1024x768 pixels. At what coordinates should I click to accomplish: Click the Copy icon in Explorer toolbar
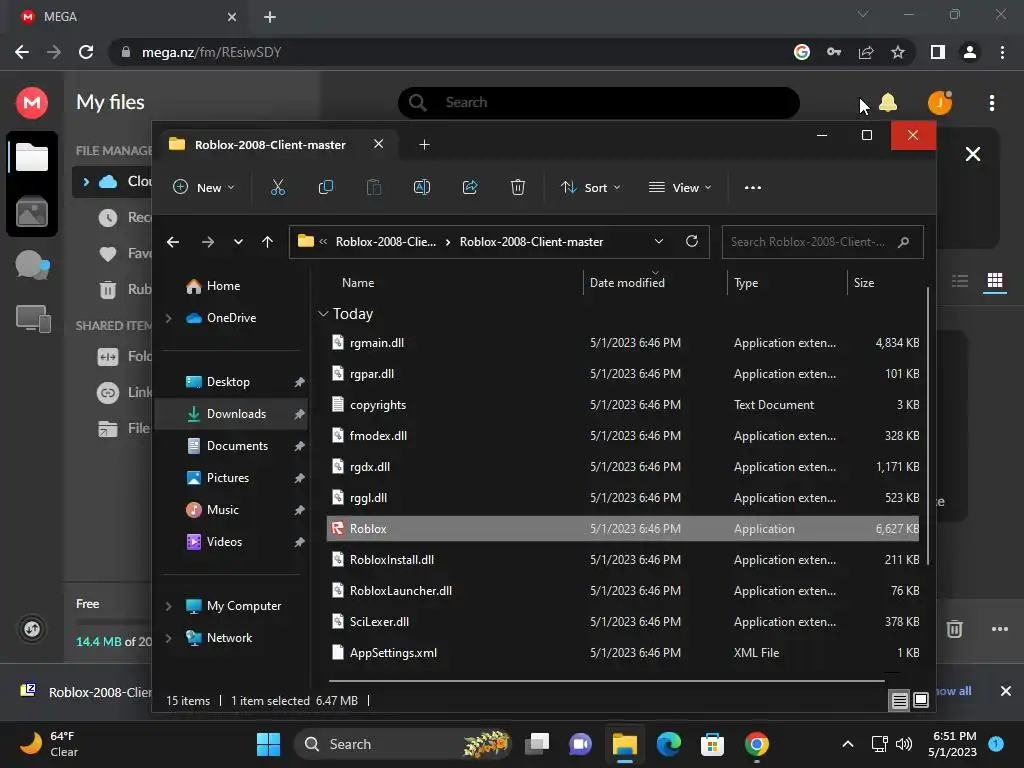[325, 187]
